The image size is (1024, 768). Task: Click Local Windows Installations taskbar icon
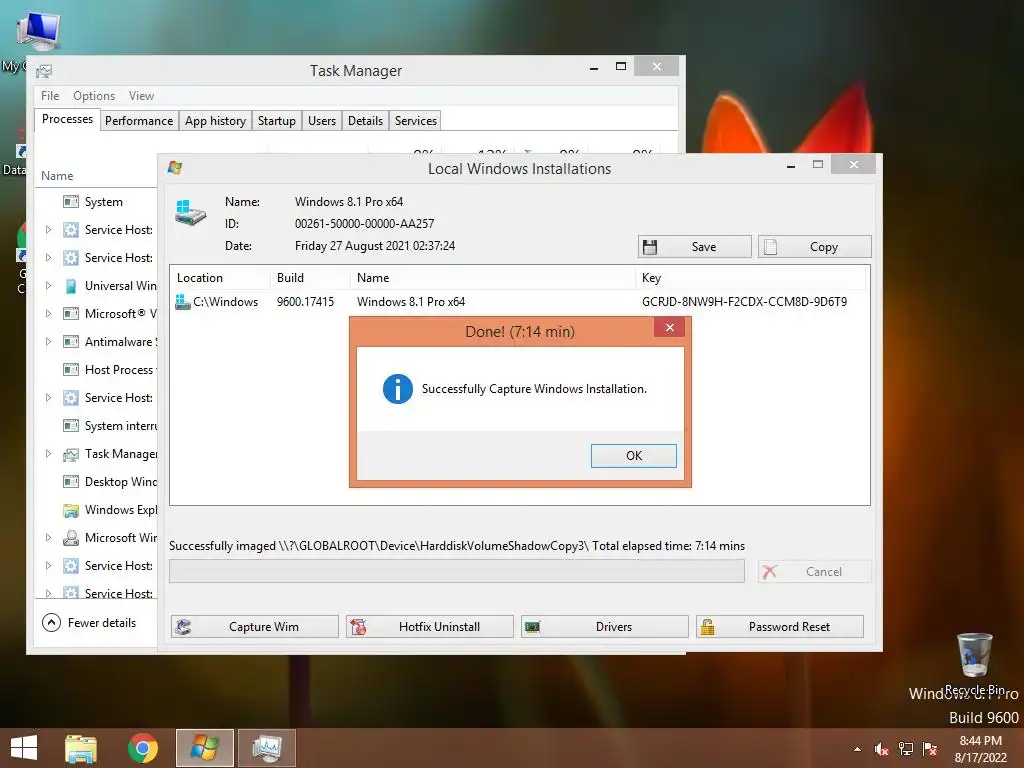click(204, 748)
